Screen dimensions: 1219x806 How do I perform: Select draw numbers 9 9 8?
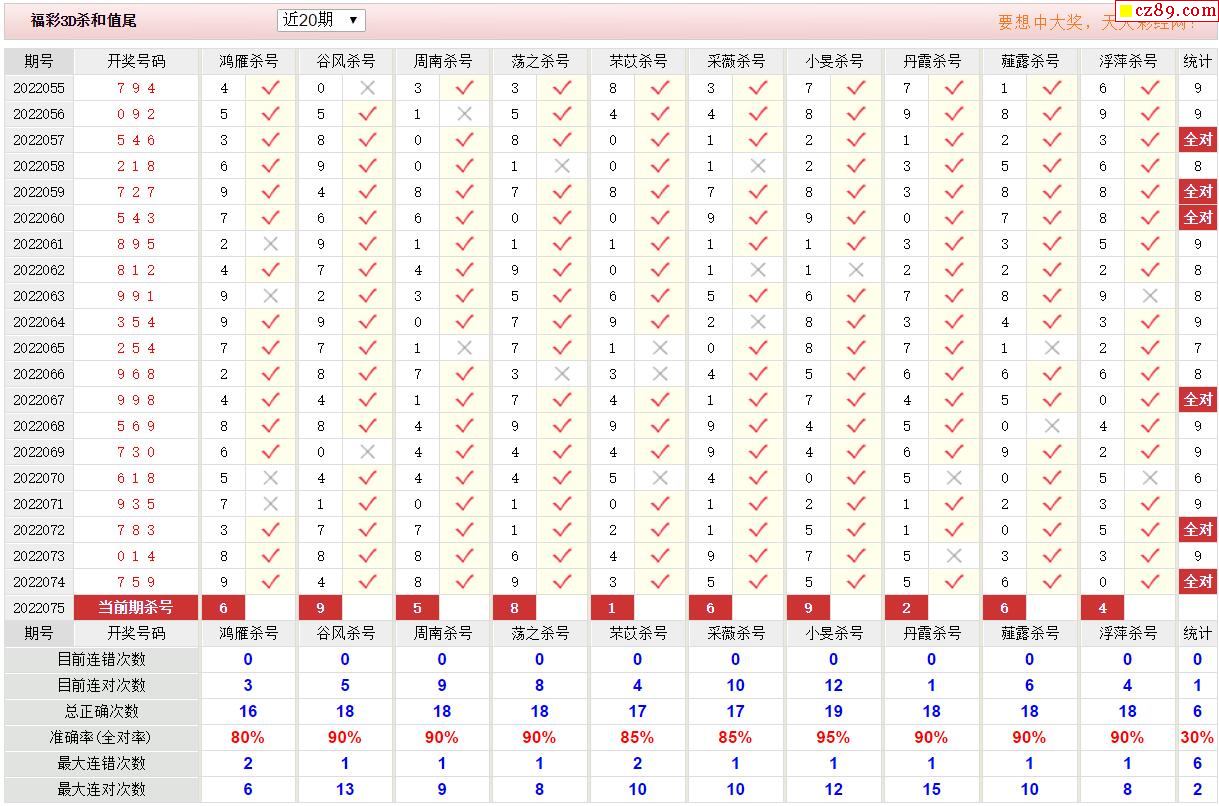(x=136, y=400)
